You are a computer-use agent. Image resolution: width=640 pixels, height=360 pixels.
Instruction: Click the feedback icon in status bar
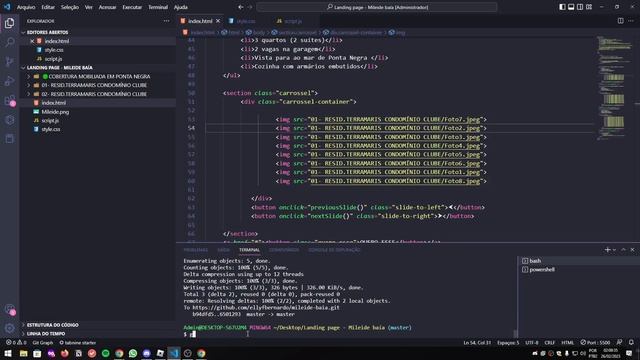620,342
